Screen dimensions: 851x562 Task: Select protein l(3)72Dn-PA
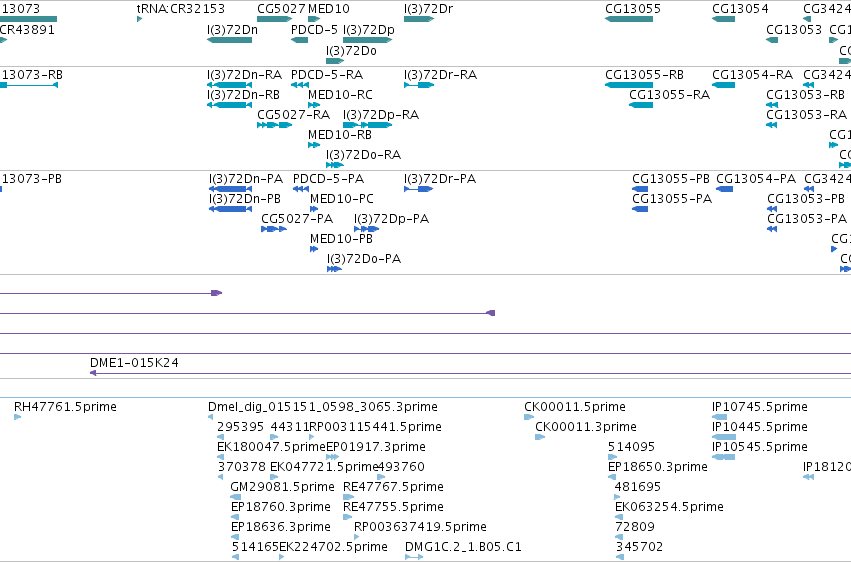pos(246,179)
